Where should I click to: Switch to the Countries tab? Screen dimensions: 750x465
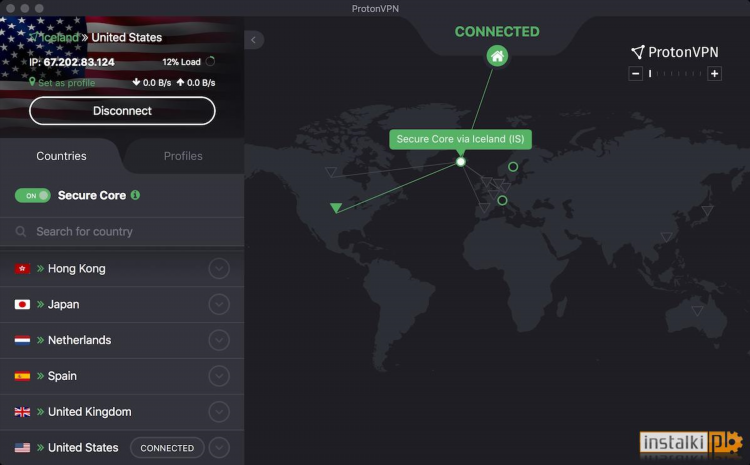pyautogui.click(x=61, y=156)
